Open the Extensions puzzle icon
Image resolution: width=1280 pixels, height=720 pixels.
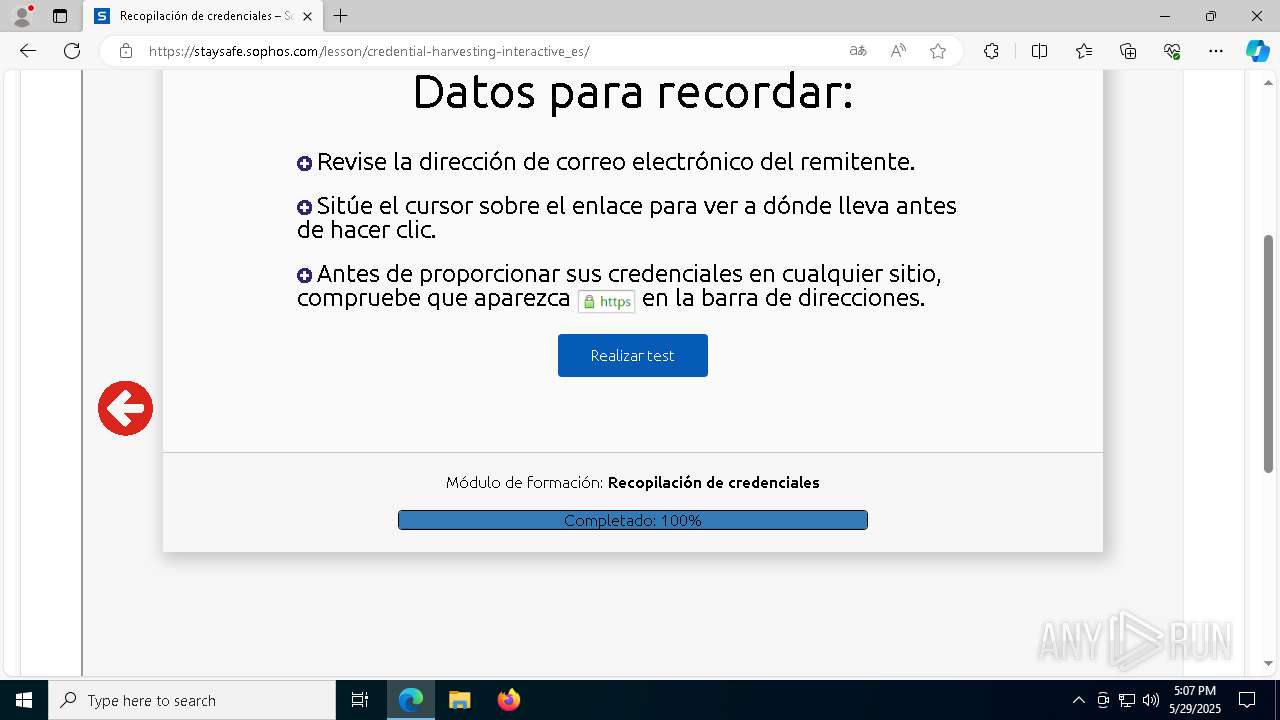pos(991,51)
